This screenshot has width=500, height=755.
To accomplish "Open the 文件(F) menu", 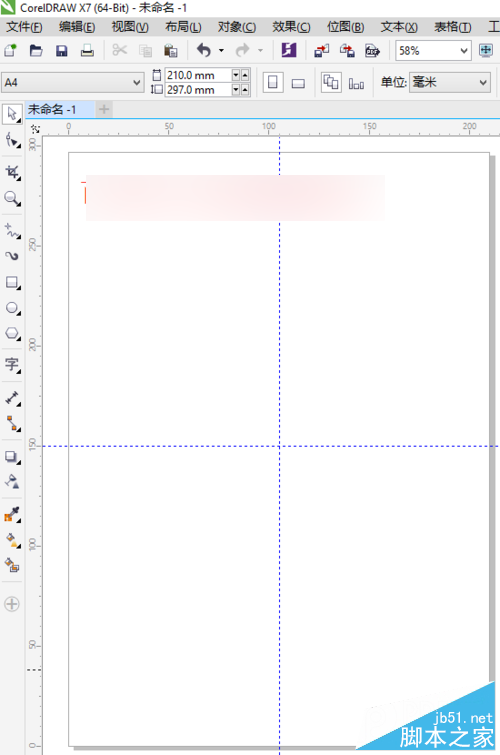I will coord(24,27).
